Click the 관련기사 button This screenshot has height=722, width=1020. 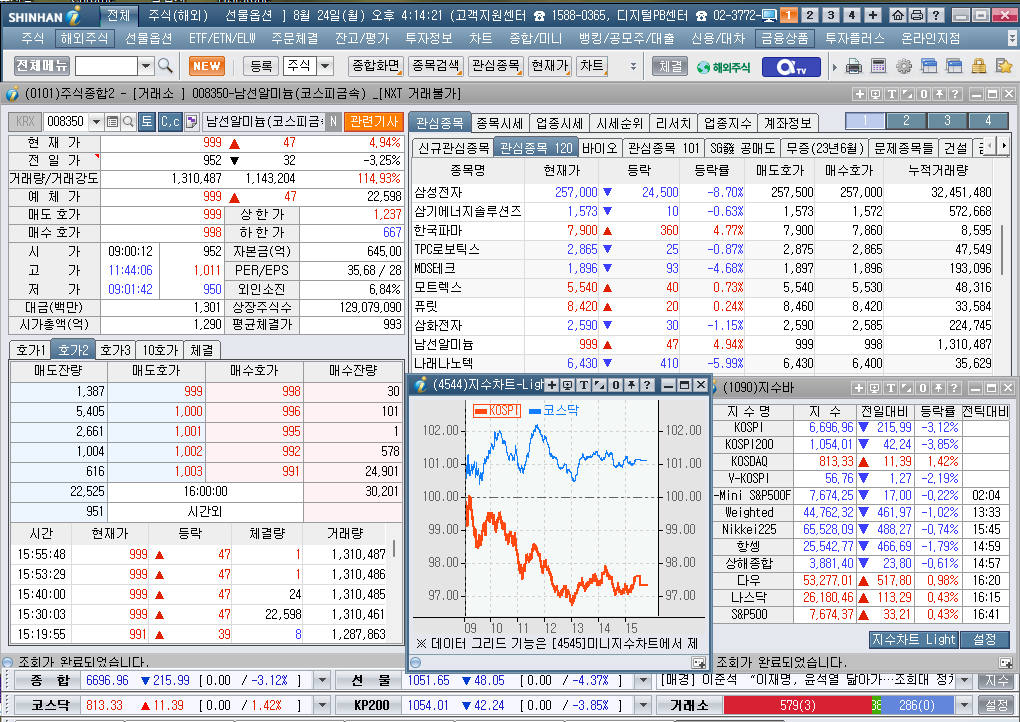373,121
